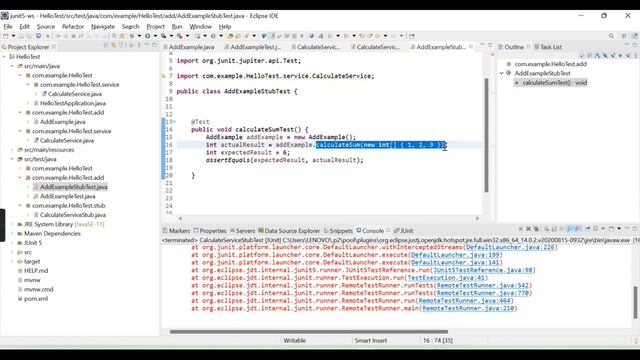Open the Debug button dropdown arrow

click(x=139, y=36)
